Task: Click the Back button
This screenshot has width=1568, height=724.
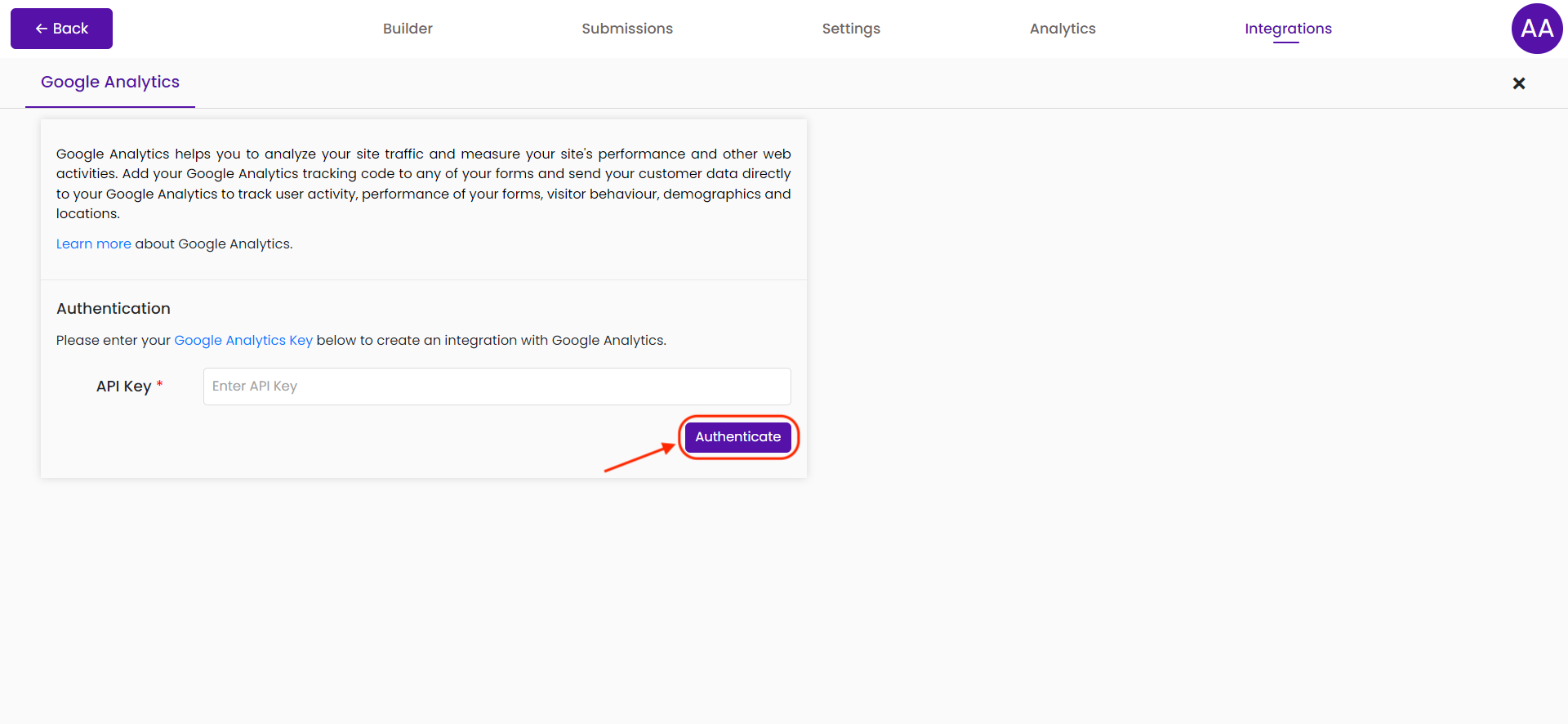Action: coord(61,29)
